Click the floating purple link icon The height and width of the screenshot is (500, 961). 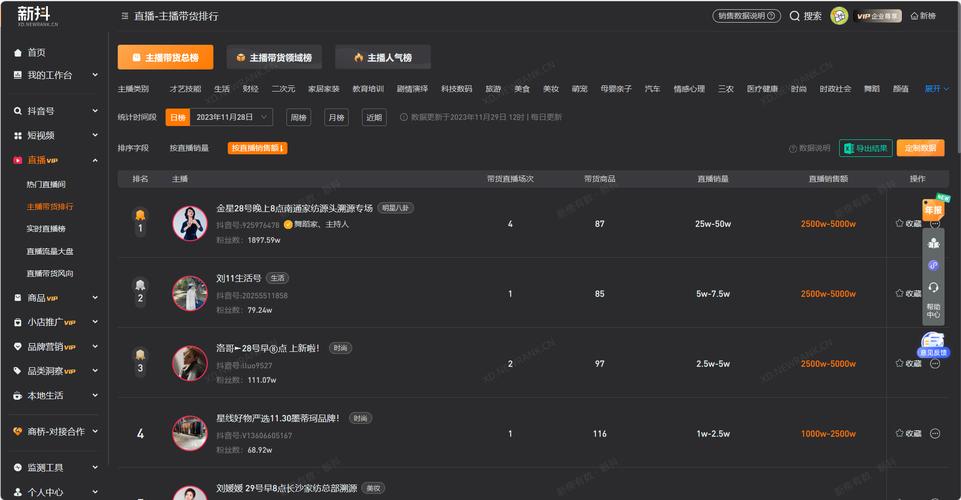click(x=933, y=265)
